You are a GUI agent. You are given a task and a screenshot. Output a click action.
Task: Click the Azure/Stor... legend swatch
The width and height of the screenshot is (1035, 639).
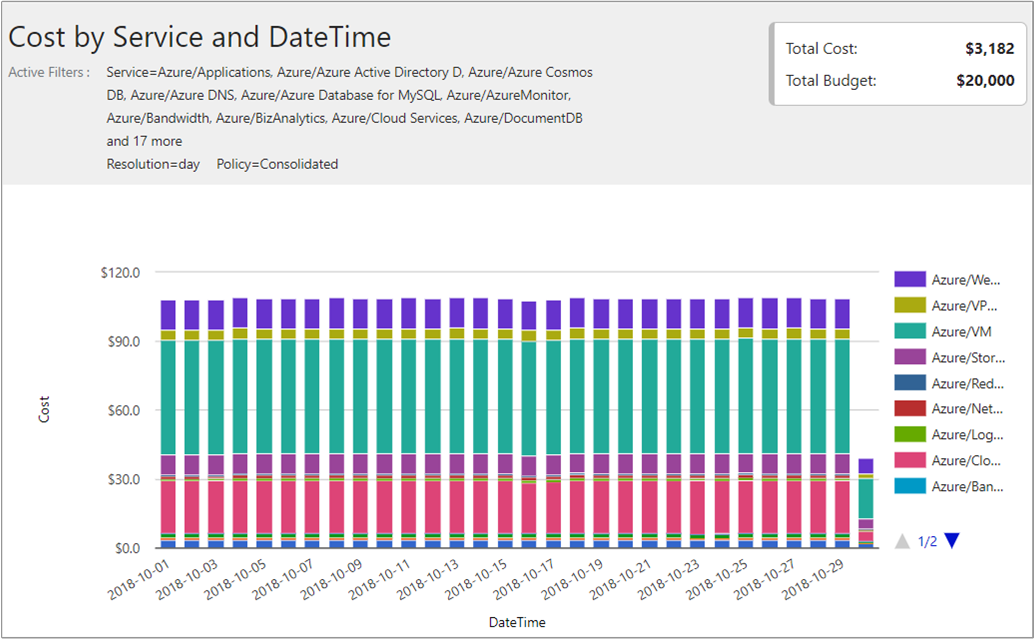point(910,356)
